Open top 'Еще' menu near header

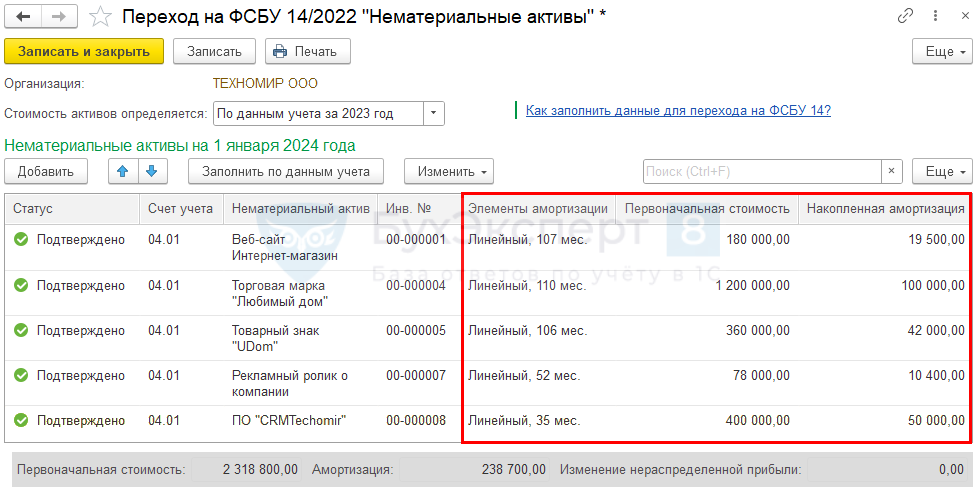(x=941, y=51)
